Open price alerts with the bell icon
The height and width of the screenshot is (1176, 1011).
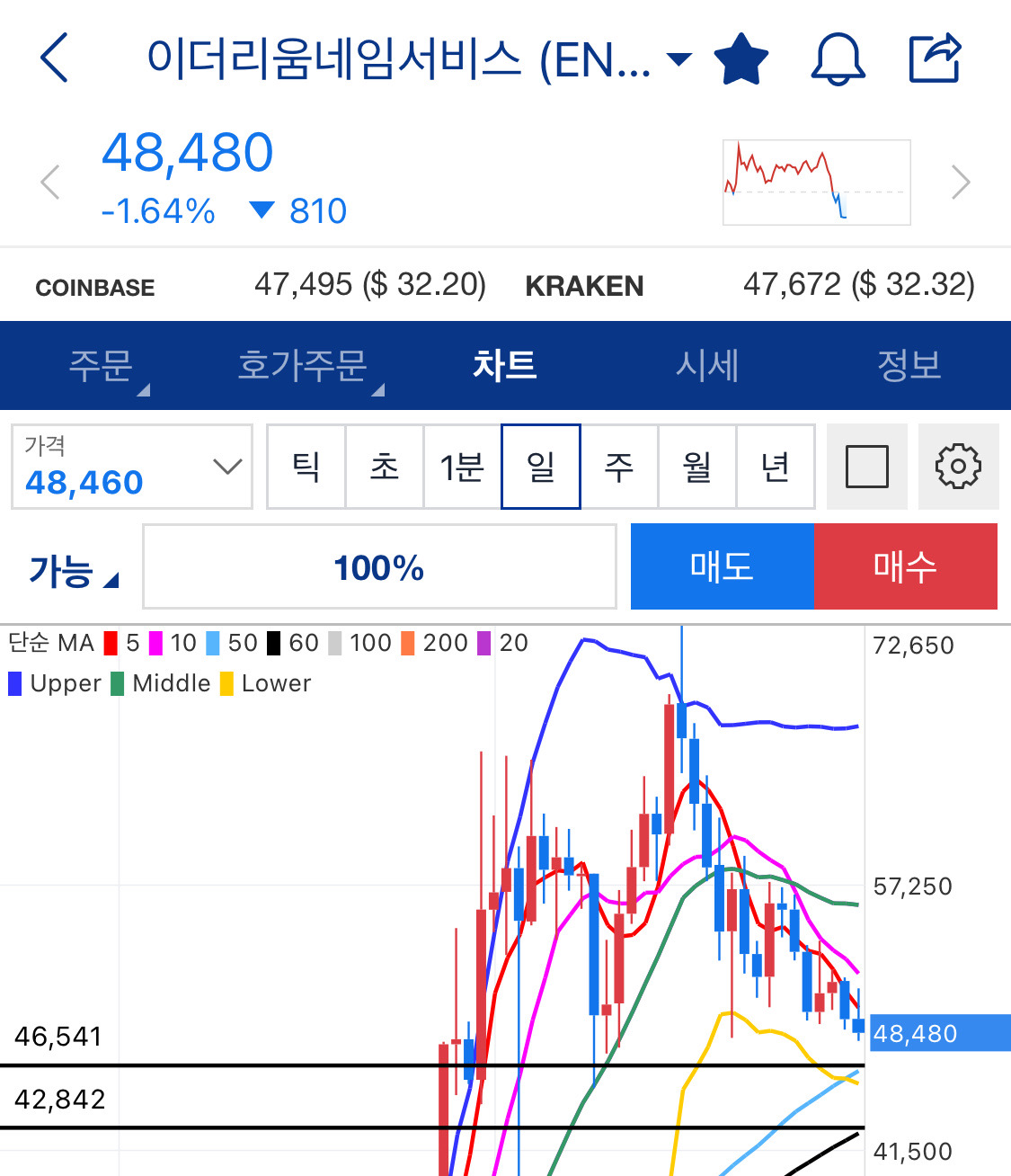(x=838, y=59)
